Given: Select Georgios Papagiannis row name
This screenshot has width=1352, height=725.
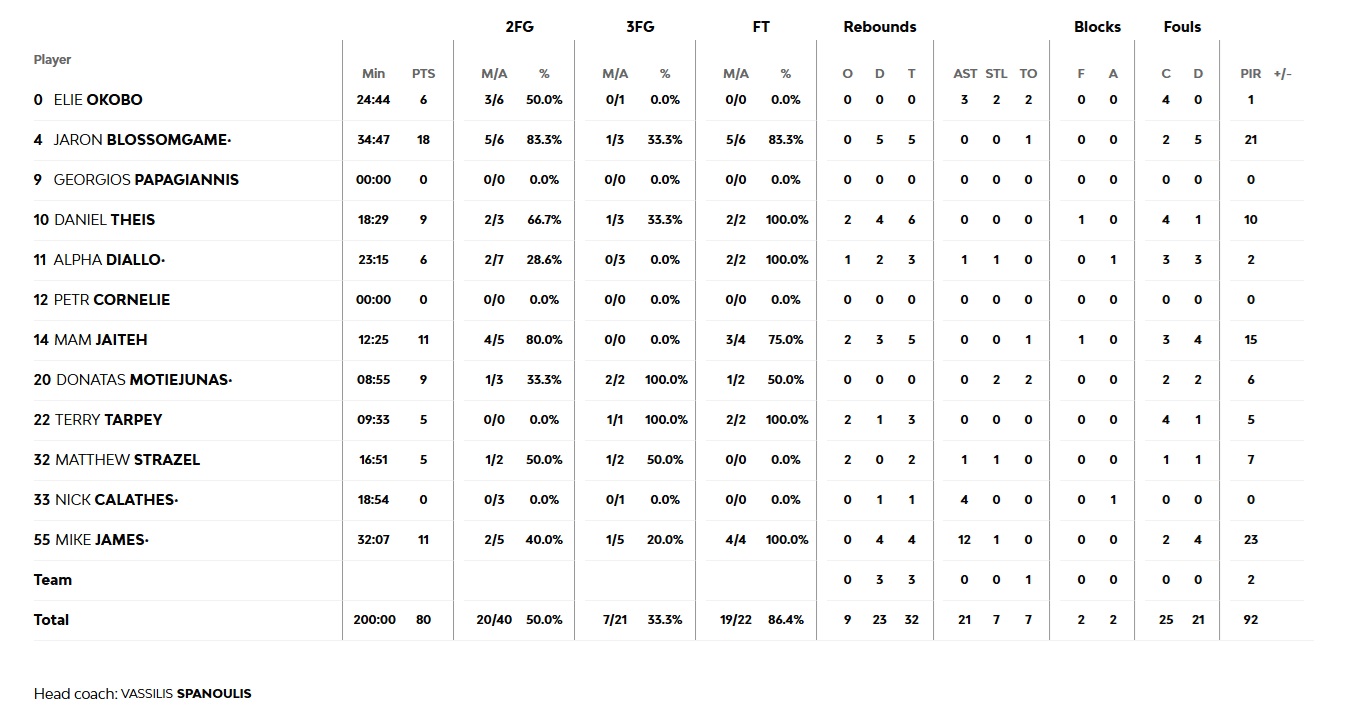Looking at the screenshot, I should coord(146,180).
